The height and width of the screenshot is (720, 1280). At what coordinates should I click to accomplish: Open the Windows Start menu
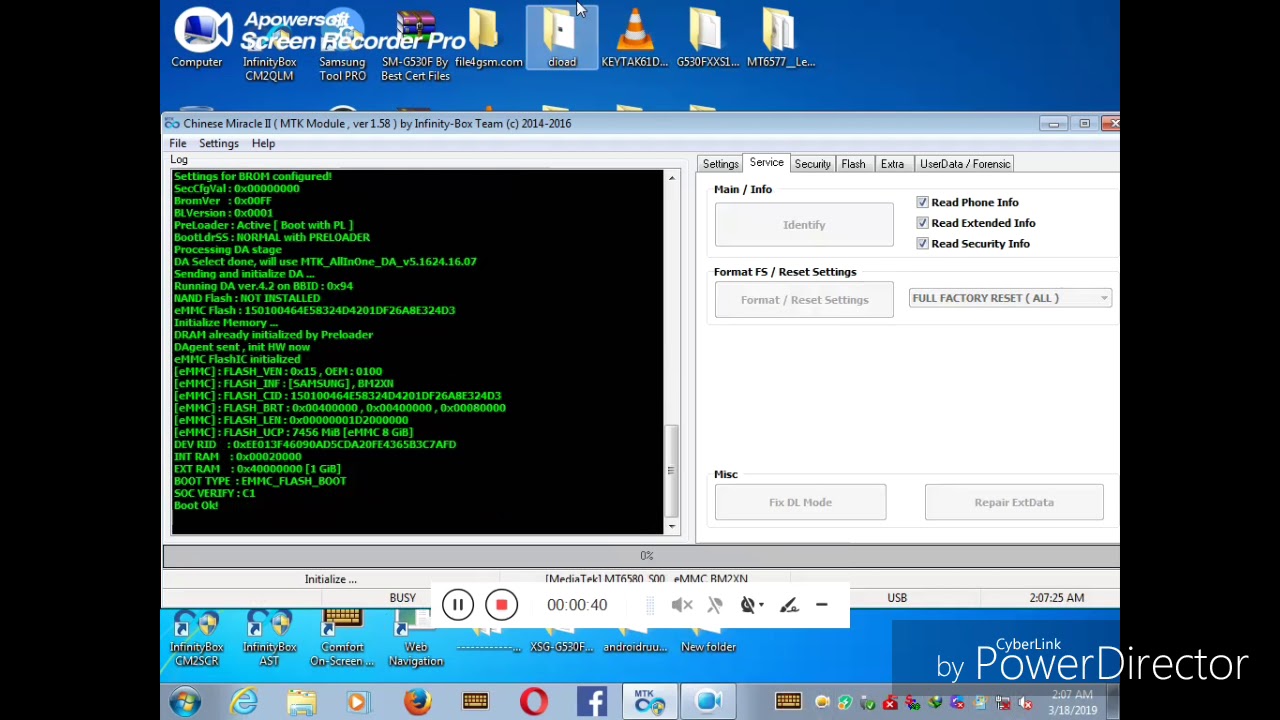[185, 702]
